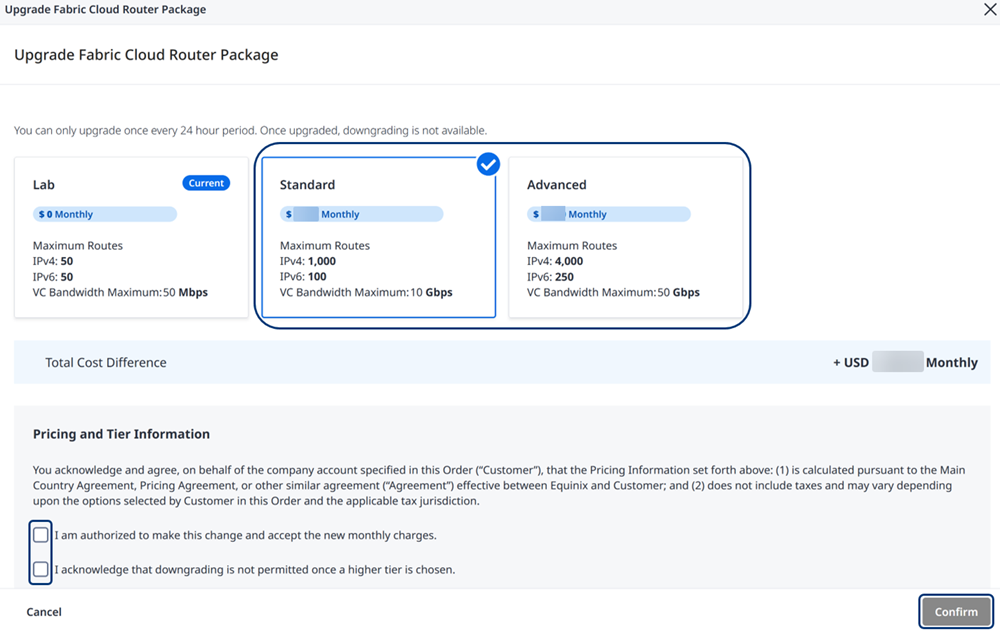This screenshot has width=1000, height=632.
Task: Click the Current badge on the Lab card
Action: tap(206, 183)
